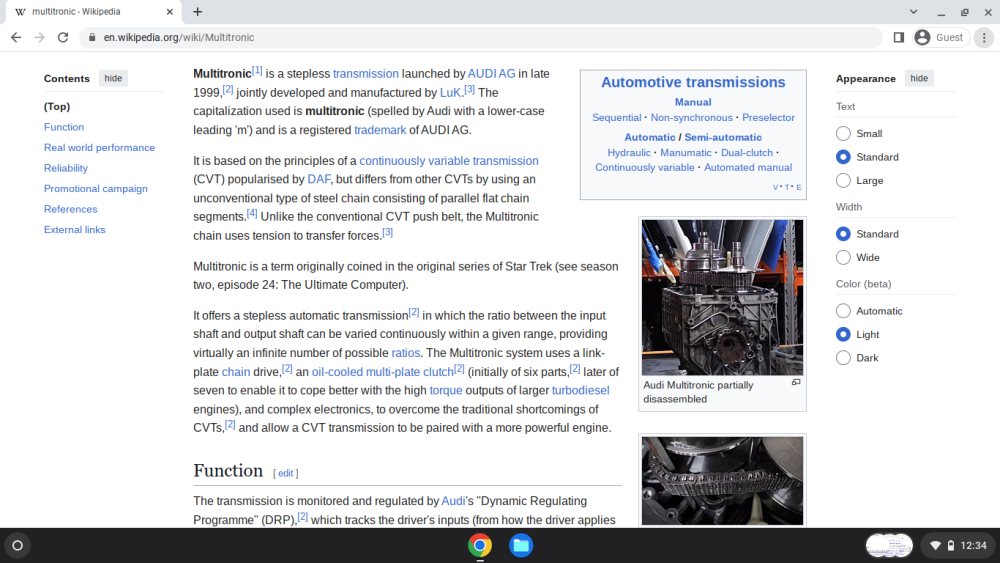Jump to External links in Contents

[75, 230]
